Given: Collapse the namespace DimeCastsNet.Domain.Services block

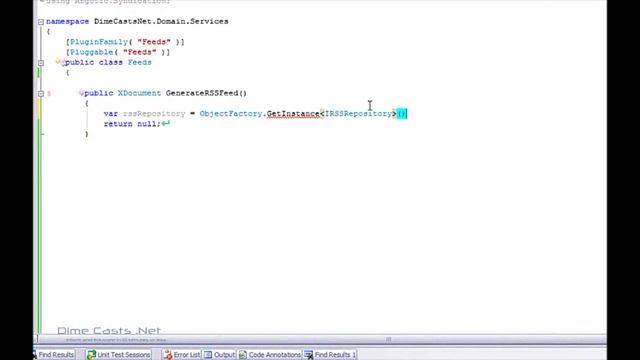Looking at the screenshot, I should (41, 22).
